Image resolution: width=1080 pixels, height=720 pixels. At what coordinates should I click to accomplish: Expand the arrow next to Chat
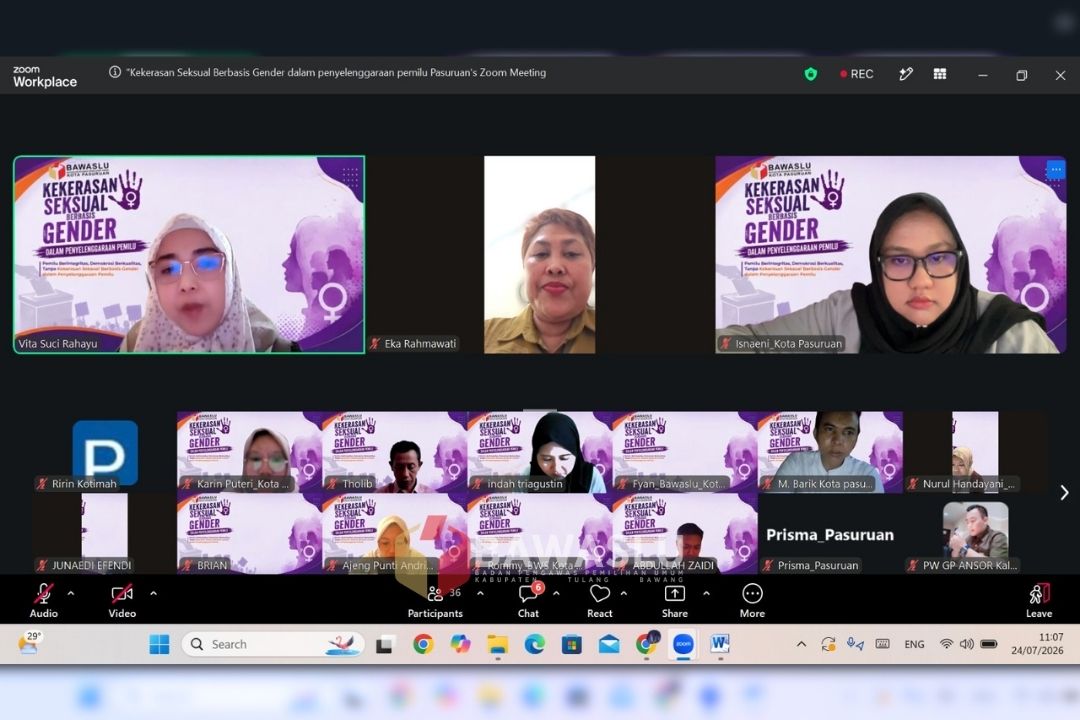pyautogui.click(x=556, y=593)
